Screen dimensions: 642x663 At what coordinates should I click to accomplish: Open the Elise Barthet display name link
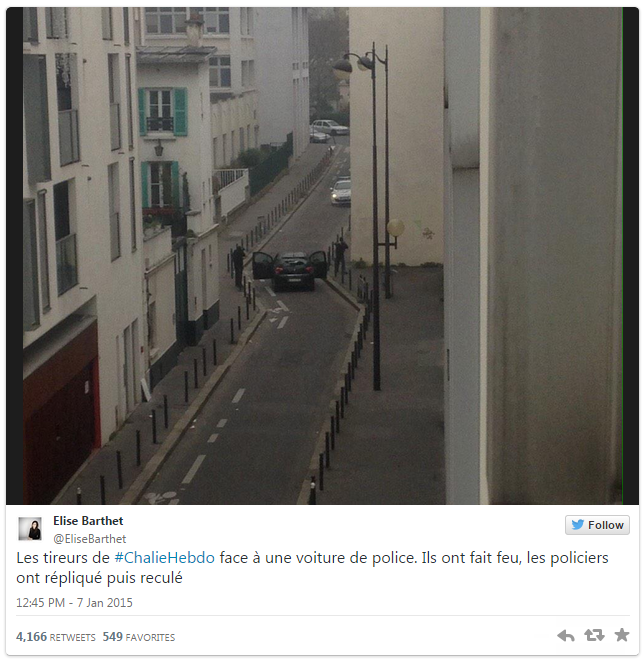coord(88,521)
